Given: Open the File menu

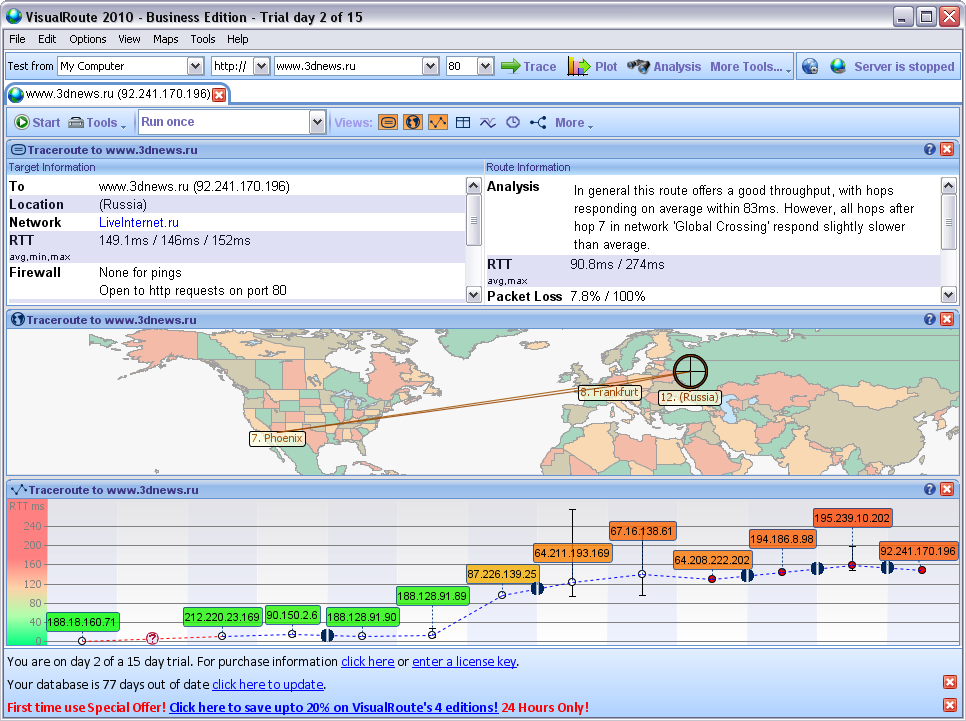Looking at the screenshot, I should point(17,39).
